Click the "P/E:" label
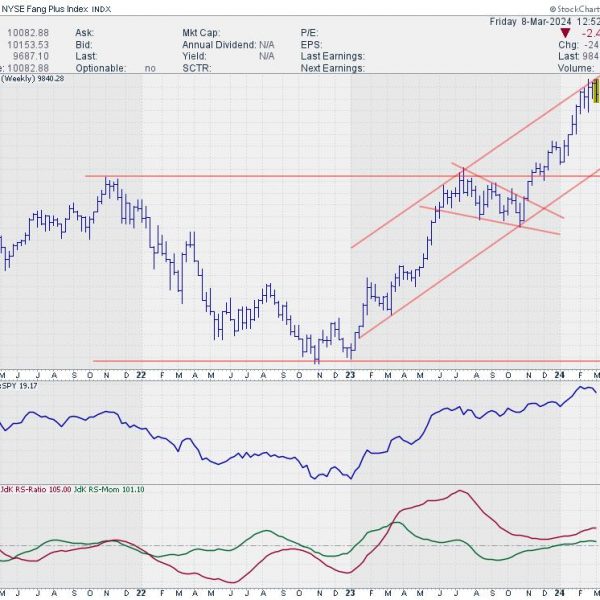The image size is (600, 600). click(x=309, y=33)
